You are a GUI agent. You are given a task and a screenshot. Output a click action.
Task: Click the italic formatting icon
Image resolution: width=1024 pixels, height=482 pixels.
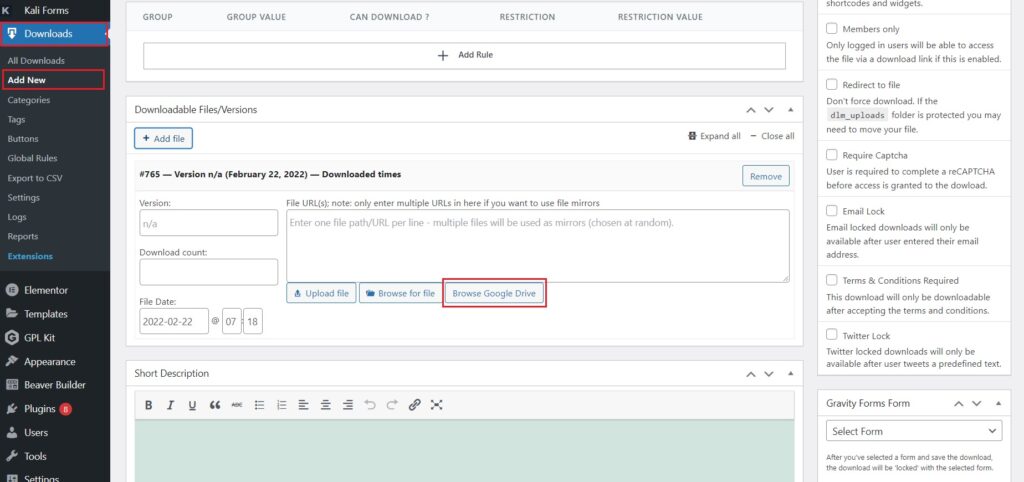pyautogui.click(x=170, y=405)
